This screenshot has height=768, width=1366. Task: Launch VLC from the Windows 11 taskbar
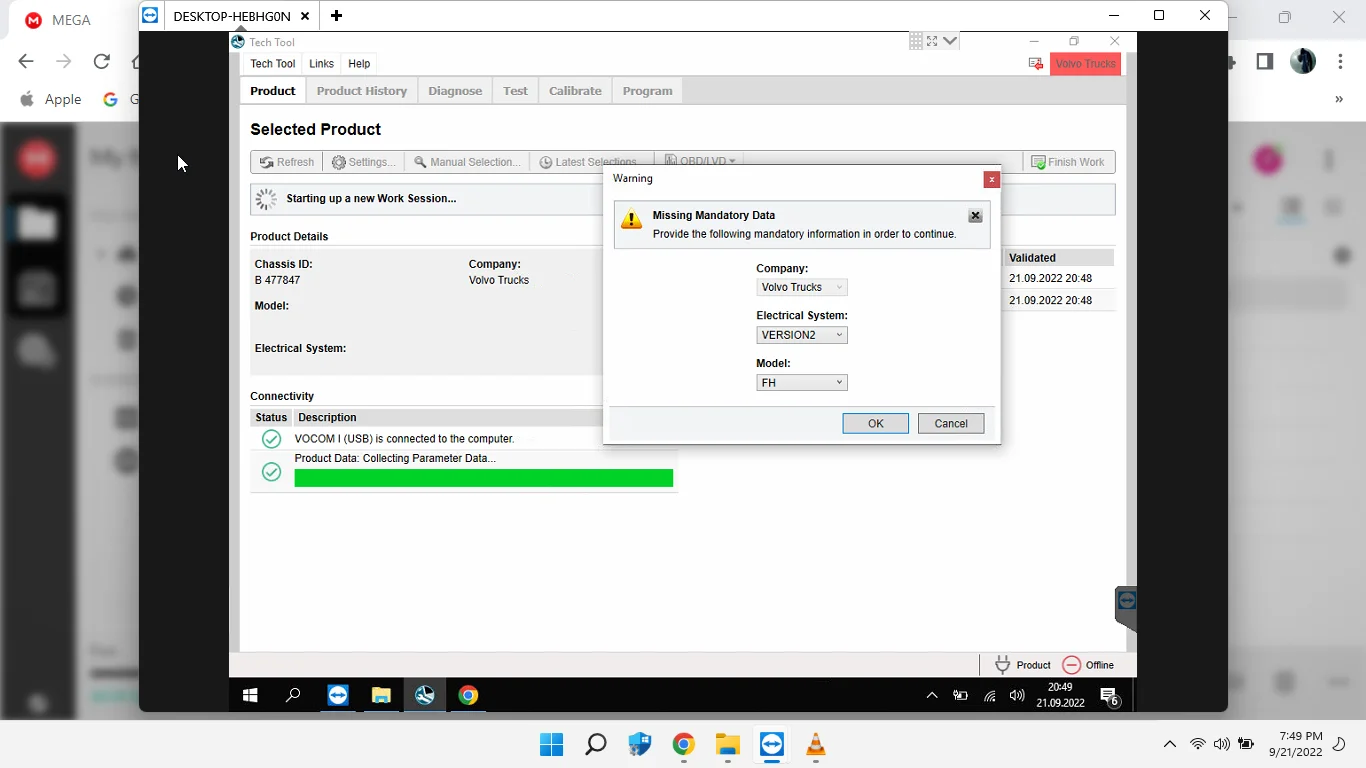(815, 745)
